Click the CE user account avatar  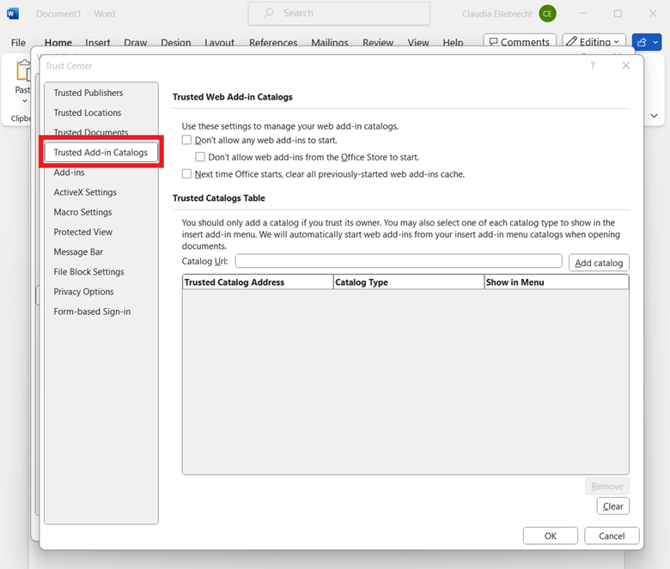pos(547,14)
